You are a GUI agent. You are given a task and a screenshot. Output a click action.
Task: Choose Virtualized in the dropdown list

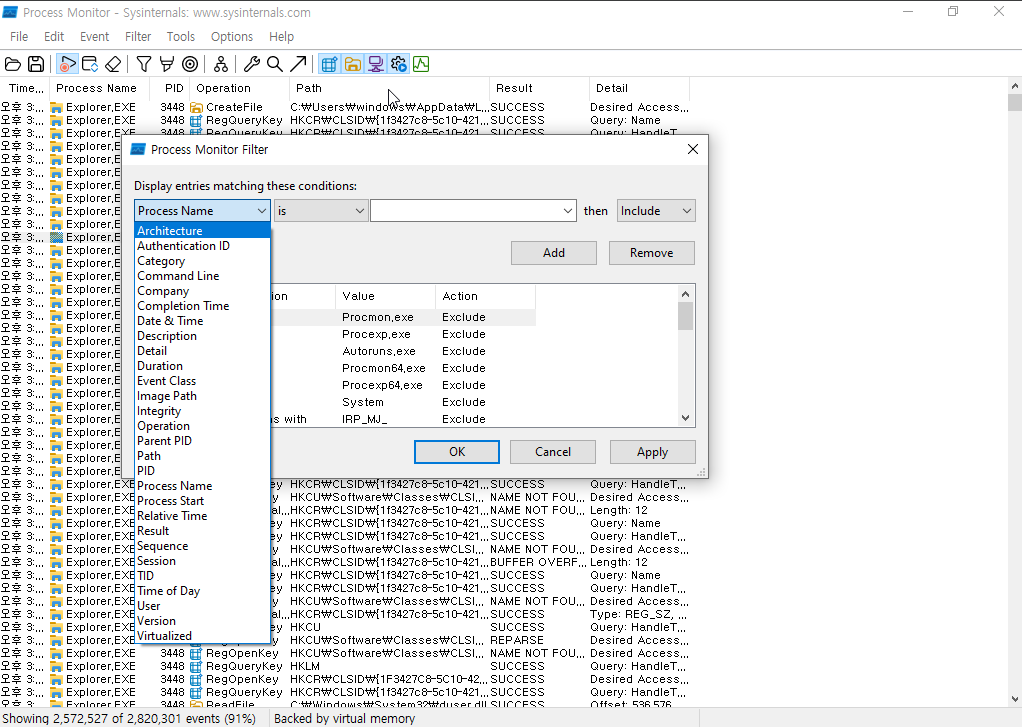202,636
